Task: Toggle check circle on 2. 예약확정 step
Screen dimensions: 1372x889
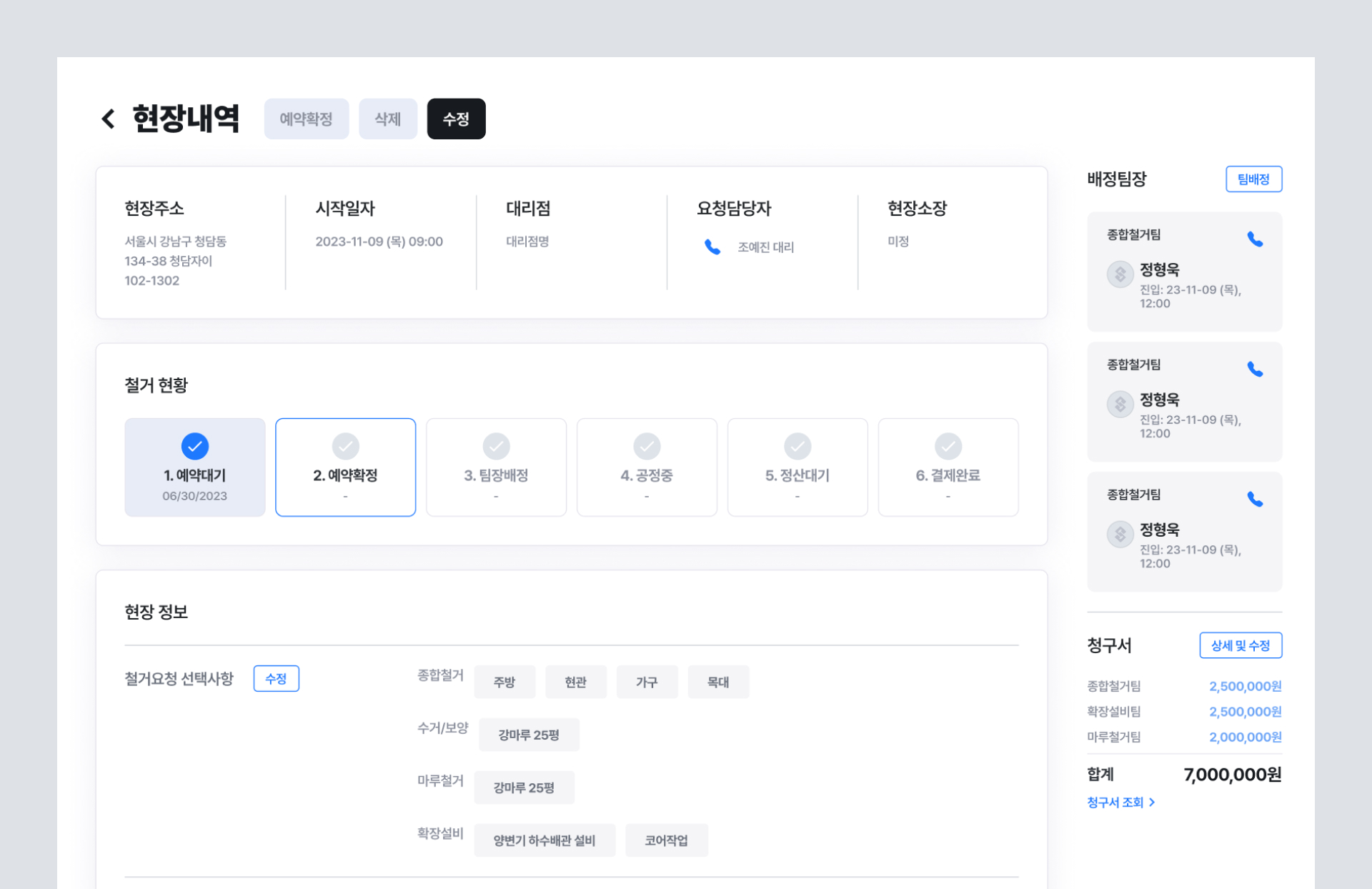Action: pos(345,447)
